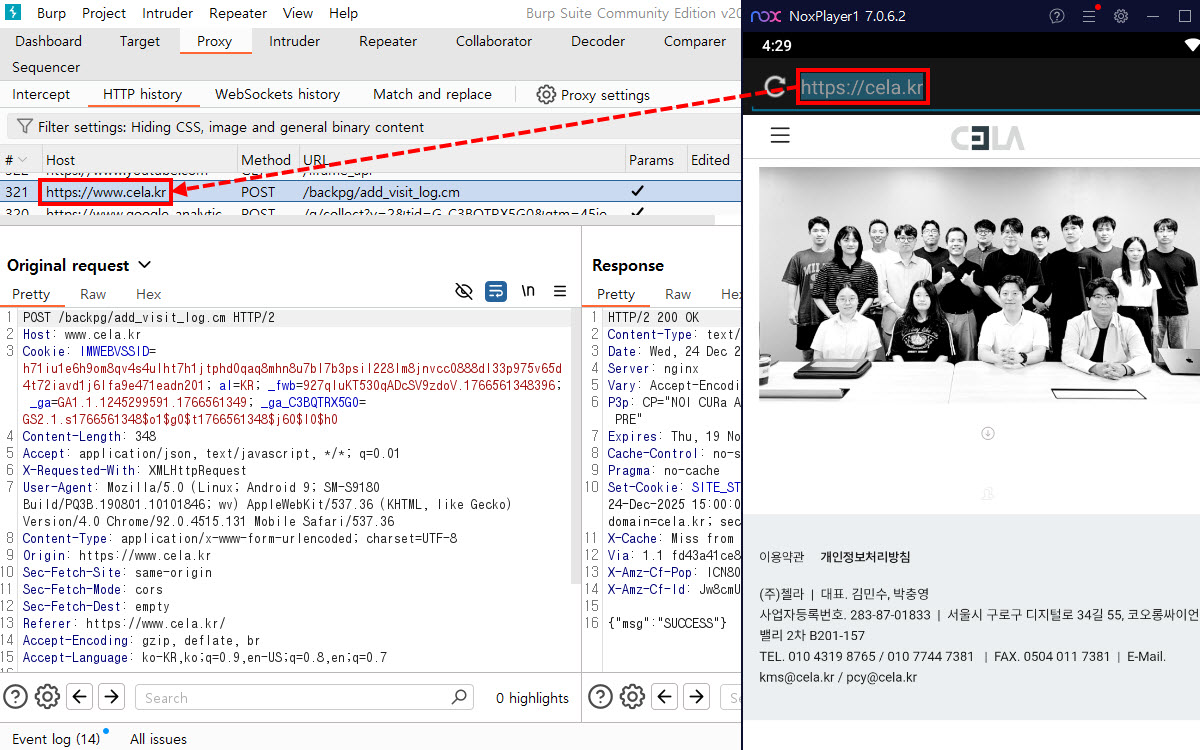Select request Hex view tab

(x=148, y=294)
